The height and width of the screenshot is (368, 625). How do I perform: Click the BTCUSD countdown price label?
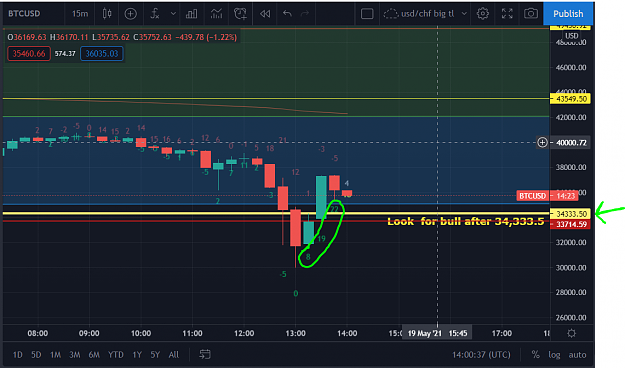pos(547,196)
